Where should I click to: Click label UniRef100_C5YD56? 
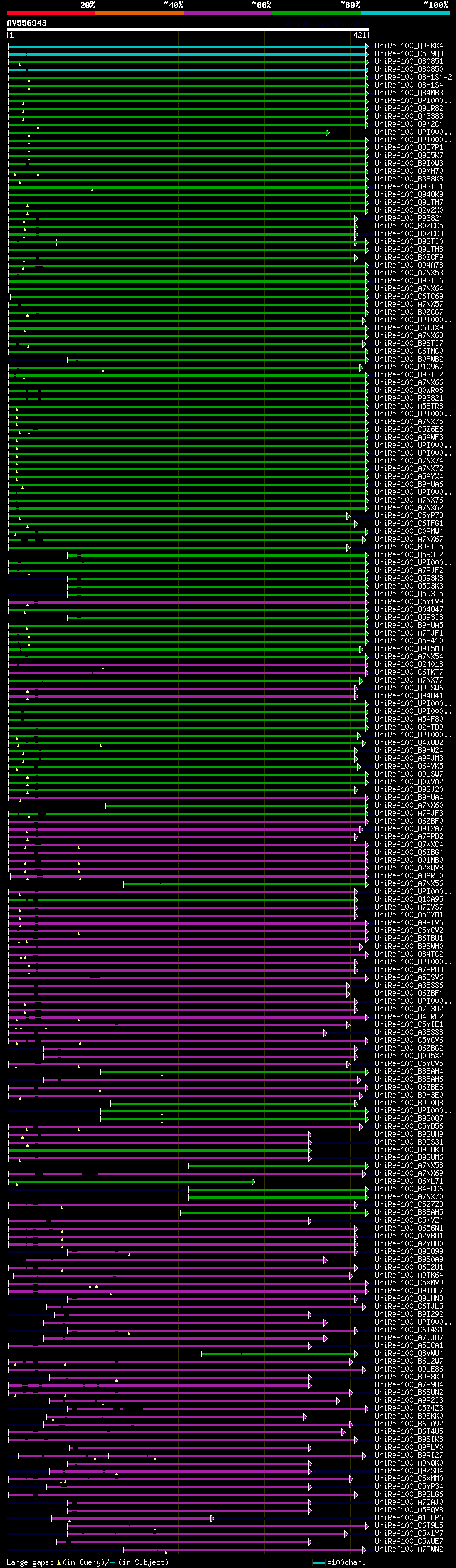pyautogui.click(x=409, y=1126)
